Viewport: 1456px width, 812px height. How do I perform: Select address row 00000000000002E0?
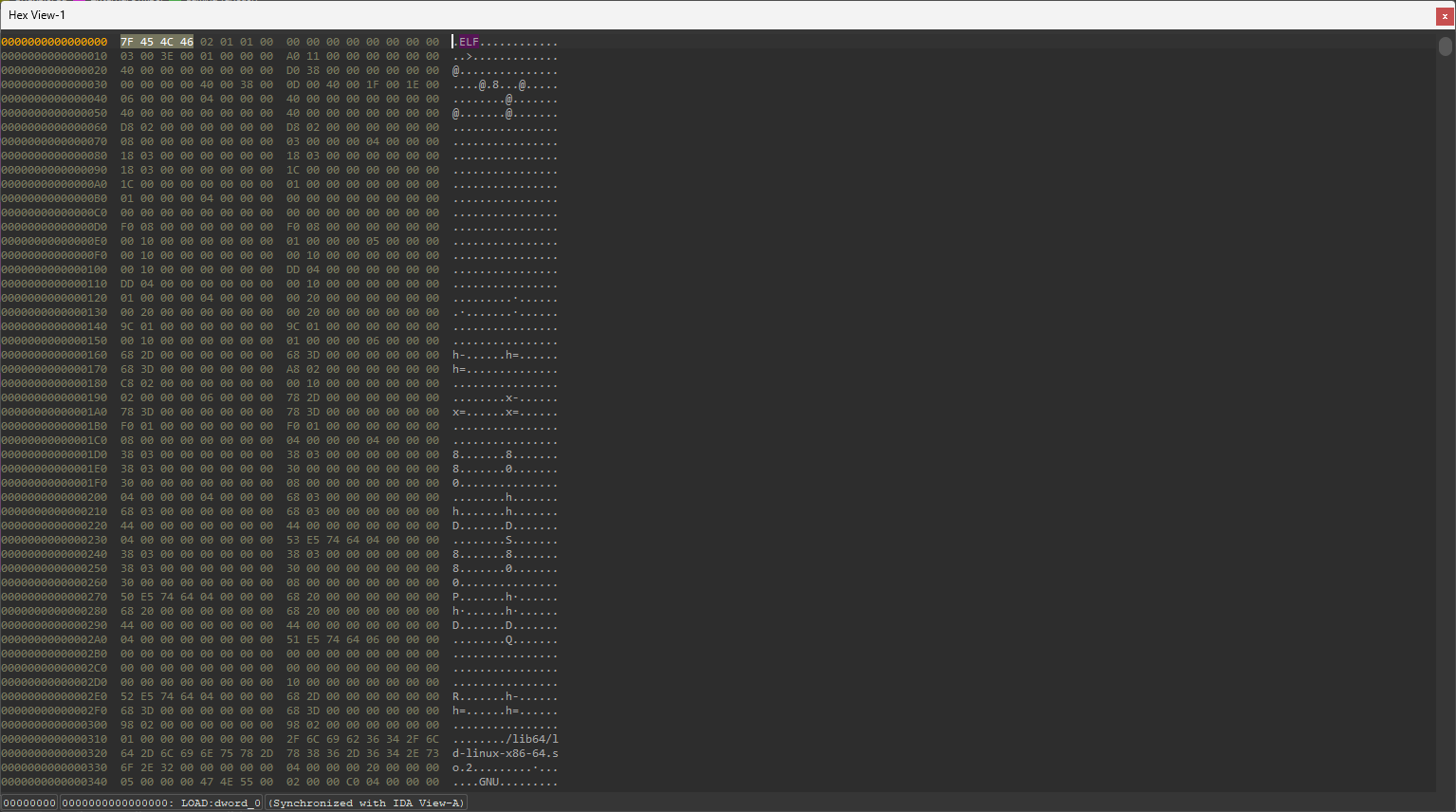click(x=54, y=696)
